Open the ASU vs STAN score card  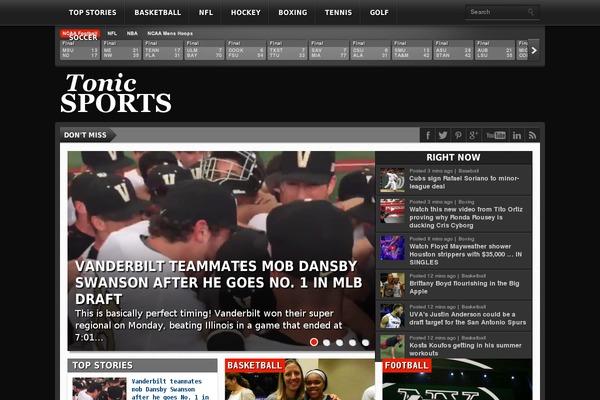(x=453, y=50)
